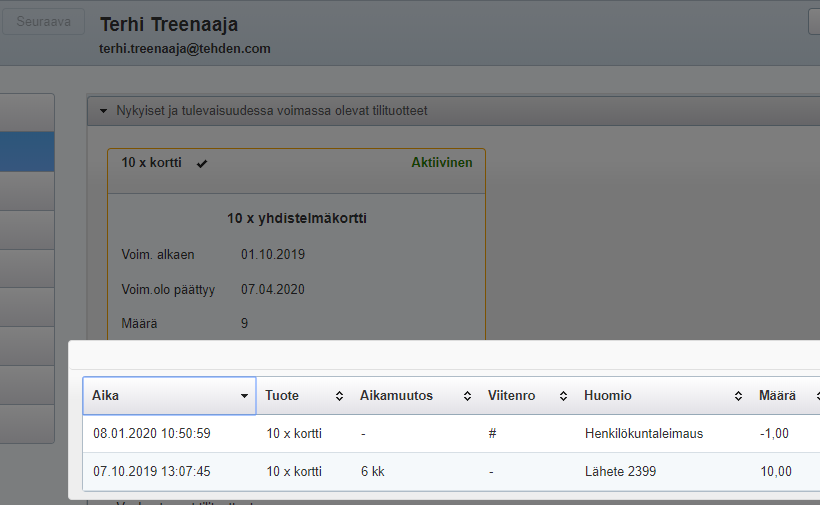Click the sort icon in the Viitenro column
Viewport: 820px width, 505px height.
click(x=563, y=396)
